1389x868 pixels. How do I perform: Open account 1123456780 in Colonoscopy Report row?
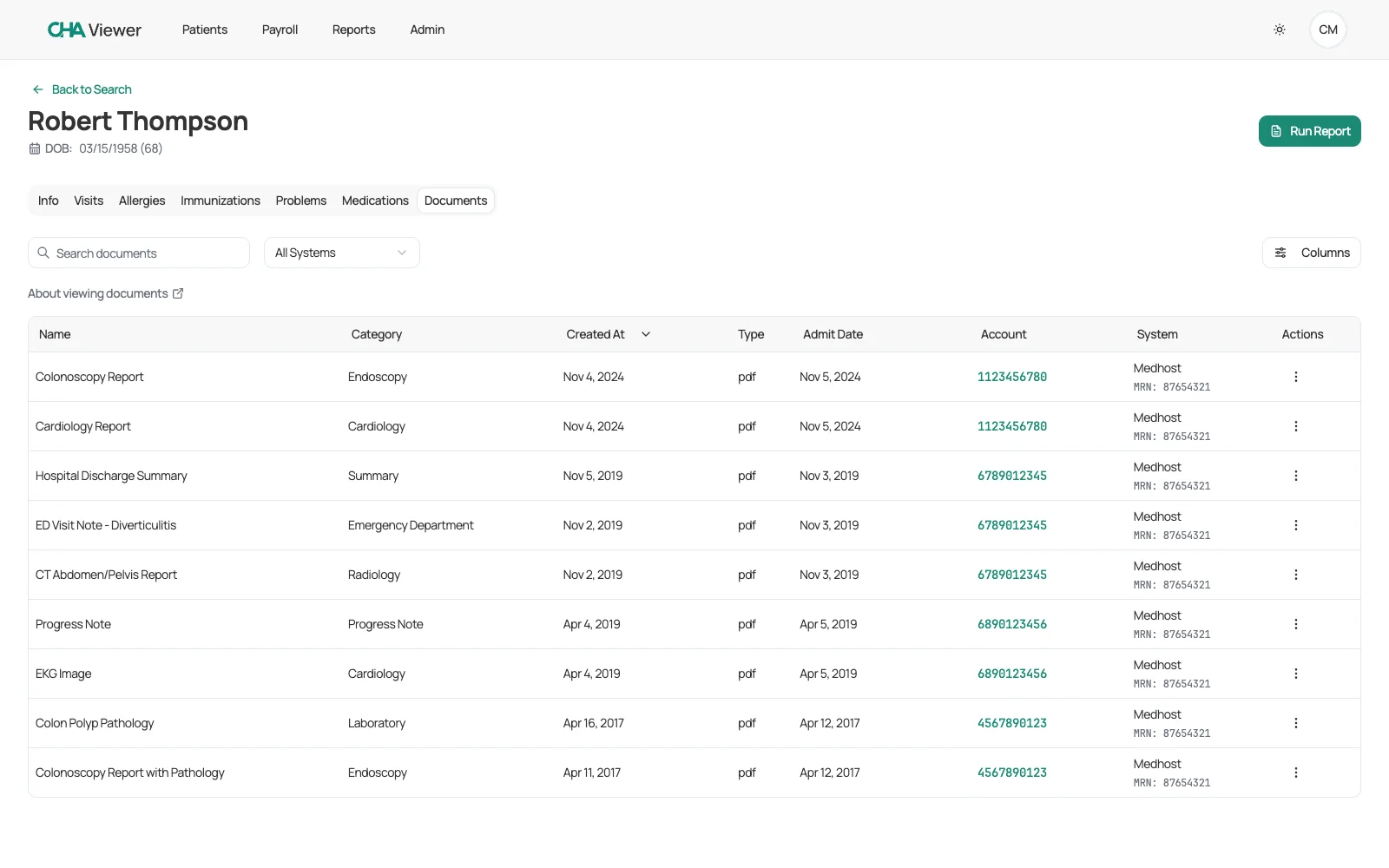pos(1012,377)
